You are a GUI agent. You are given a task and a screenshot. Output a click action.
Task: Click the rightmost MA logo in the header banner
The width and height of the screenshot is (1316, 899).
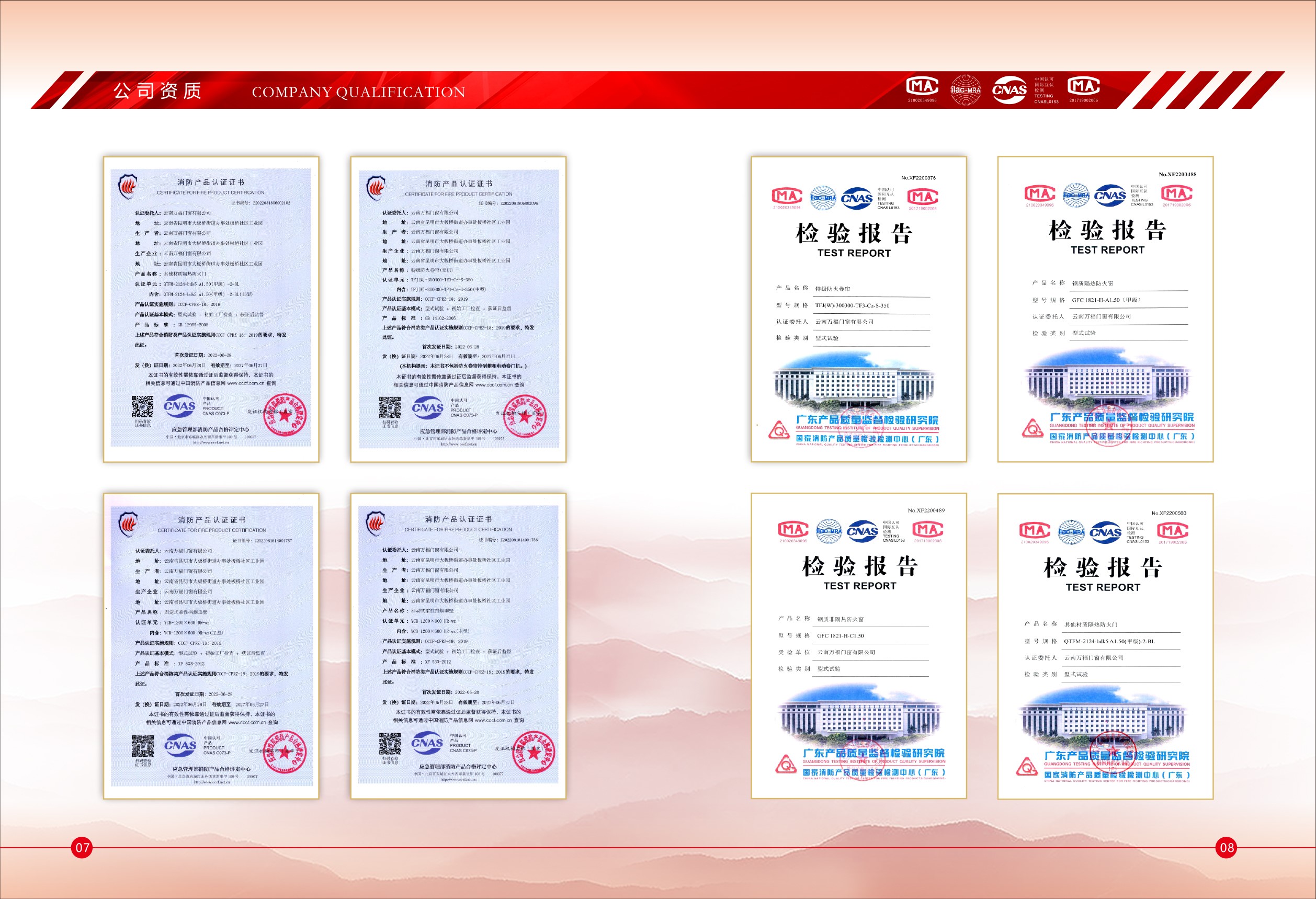[x=1083, y=87]
